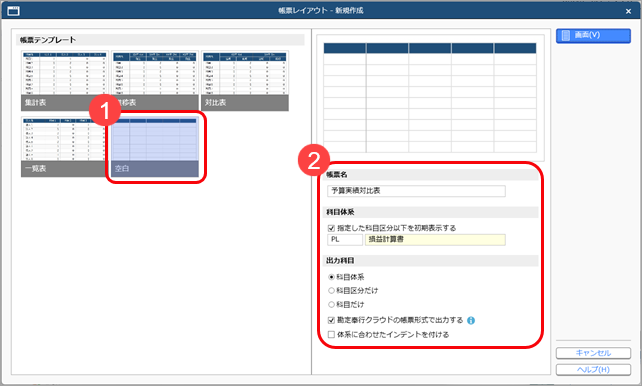Click the blue info icon
642x386 pixels.
471,321
